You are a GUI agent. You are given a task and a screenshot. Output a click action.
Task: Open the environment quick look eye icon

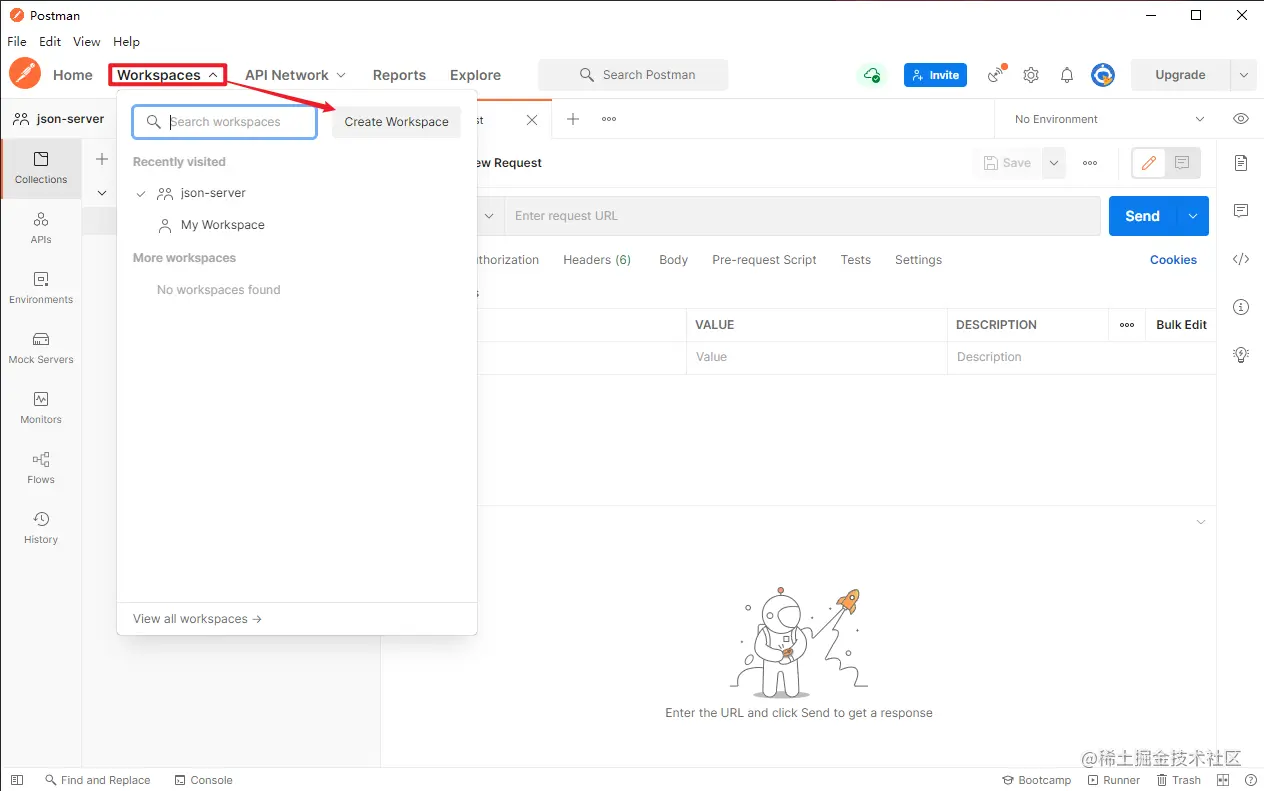pyautogui.click(x=1241, y=119)
